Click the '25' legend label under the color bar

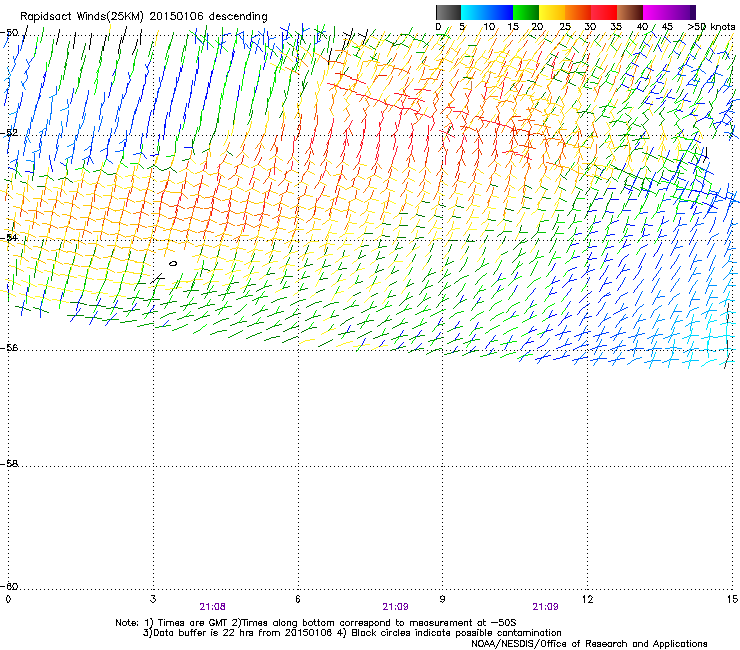click(x=564, y=27)
